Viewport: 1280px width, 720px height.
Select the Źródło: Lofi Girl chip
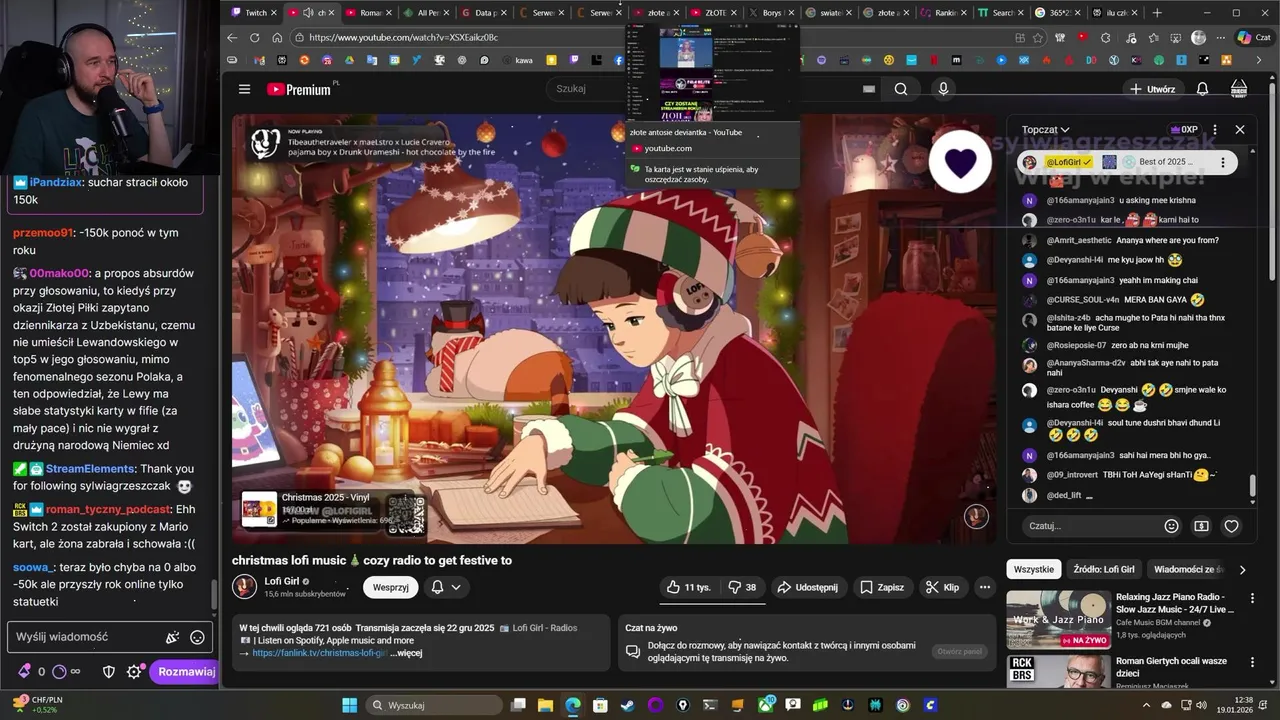[1104, 569]
